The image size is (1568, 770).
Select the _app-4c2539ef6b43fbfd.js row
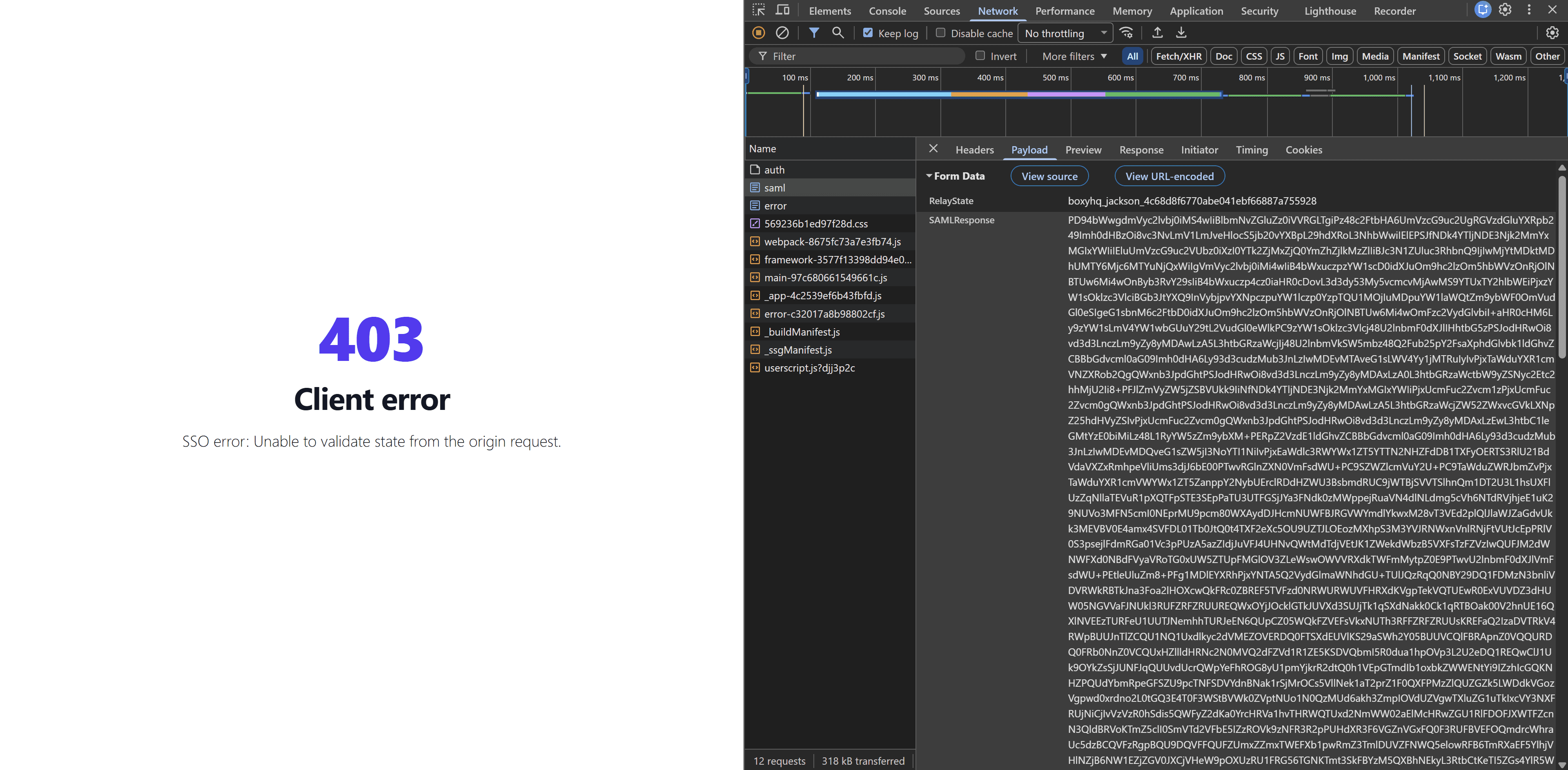(830, 296)
